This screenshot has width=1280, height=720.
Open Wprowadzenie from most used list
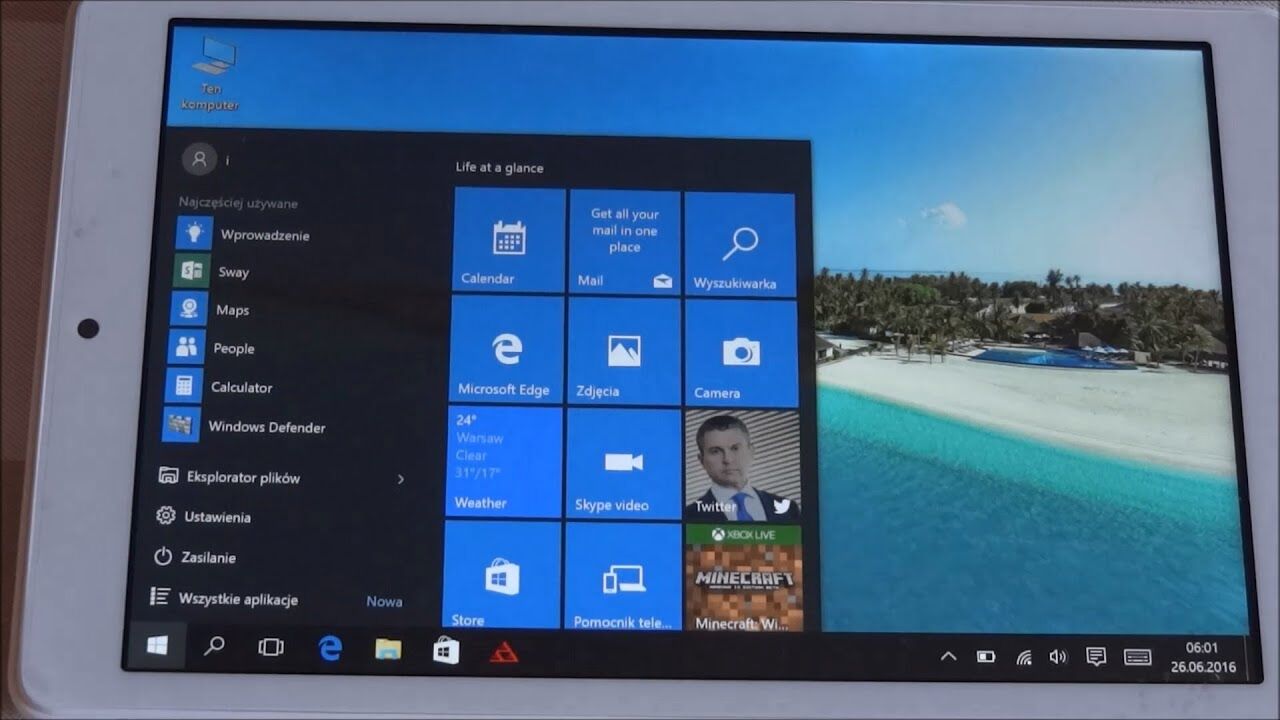click(245, 234)
